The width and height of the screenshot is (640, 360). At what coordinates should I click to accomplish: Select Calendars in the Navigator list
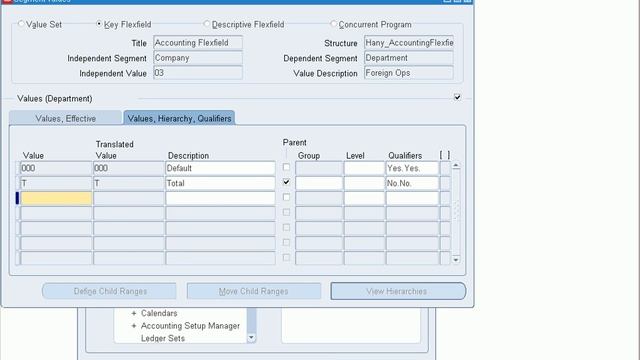pos(159,313)
